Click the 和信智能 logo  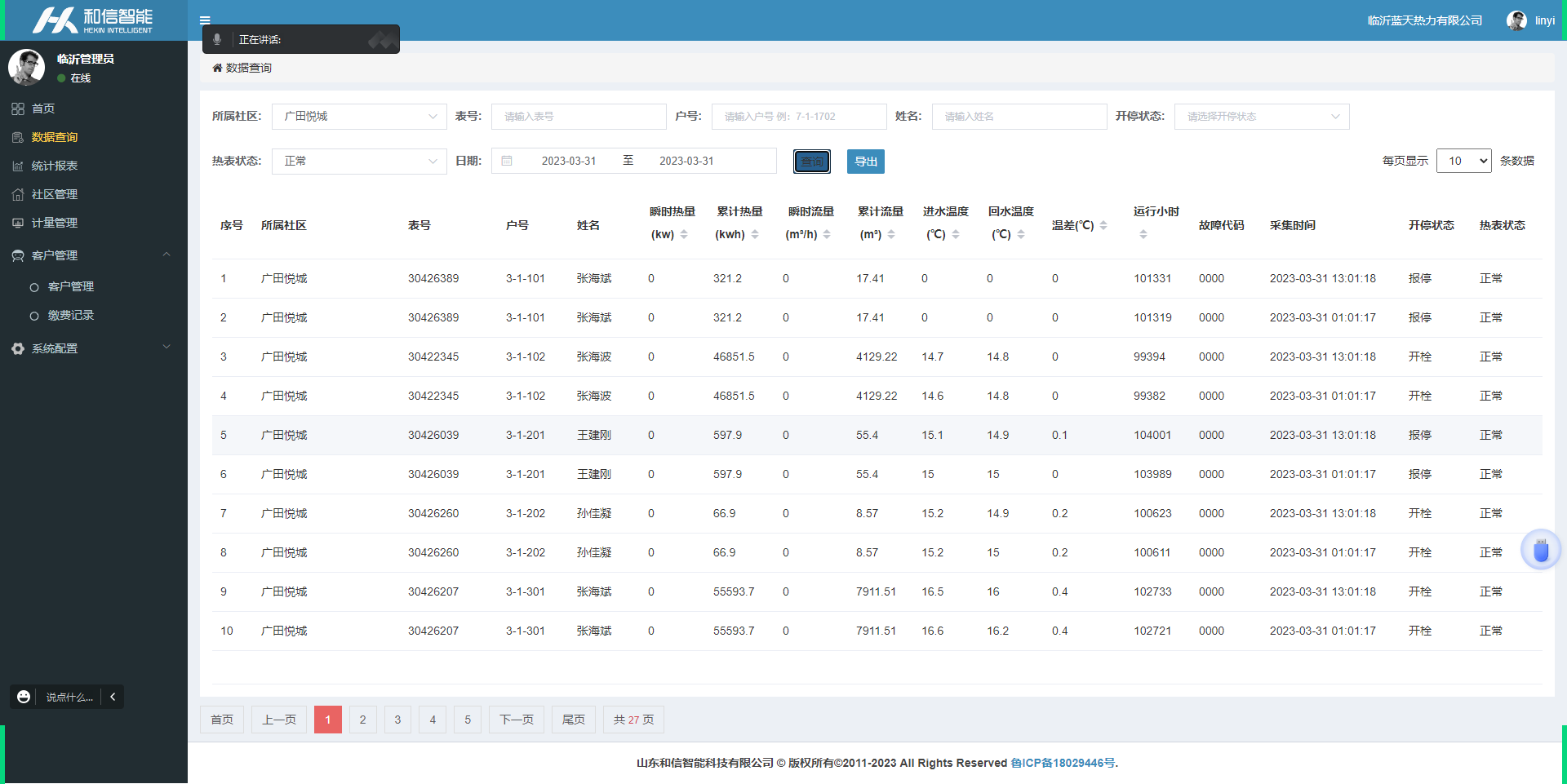[92, 20]
